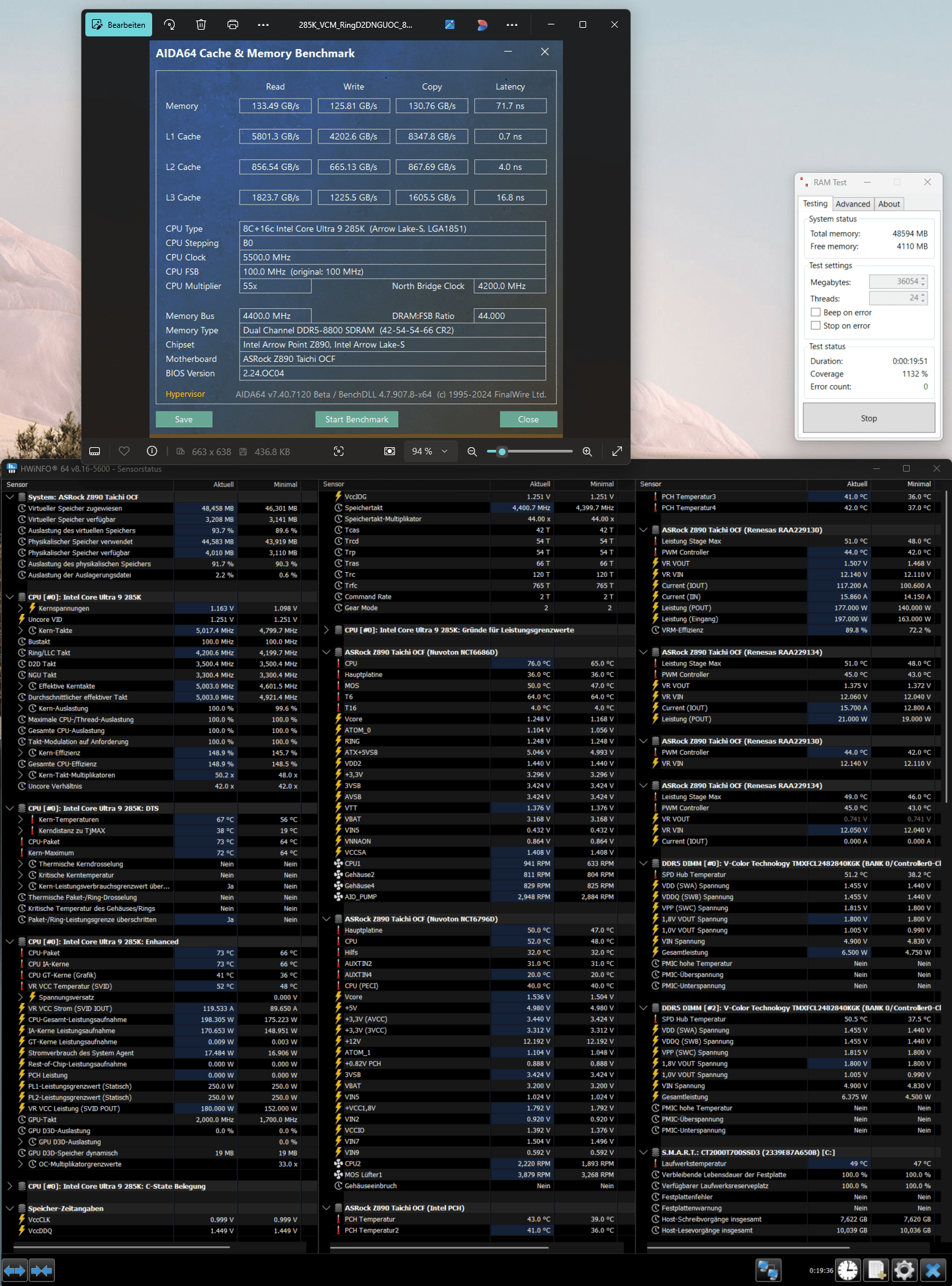Click the right sensor pane horizontal scrollbar
952x1286 pixels.
point(748,1247)
